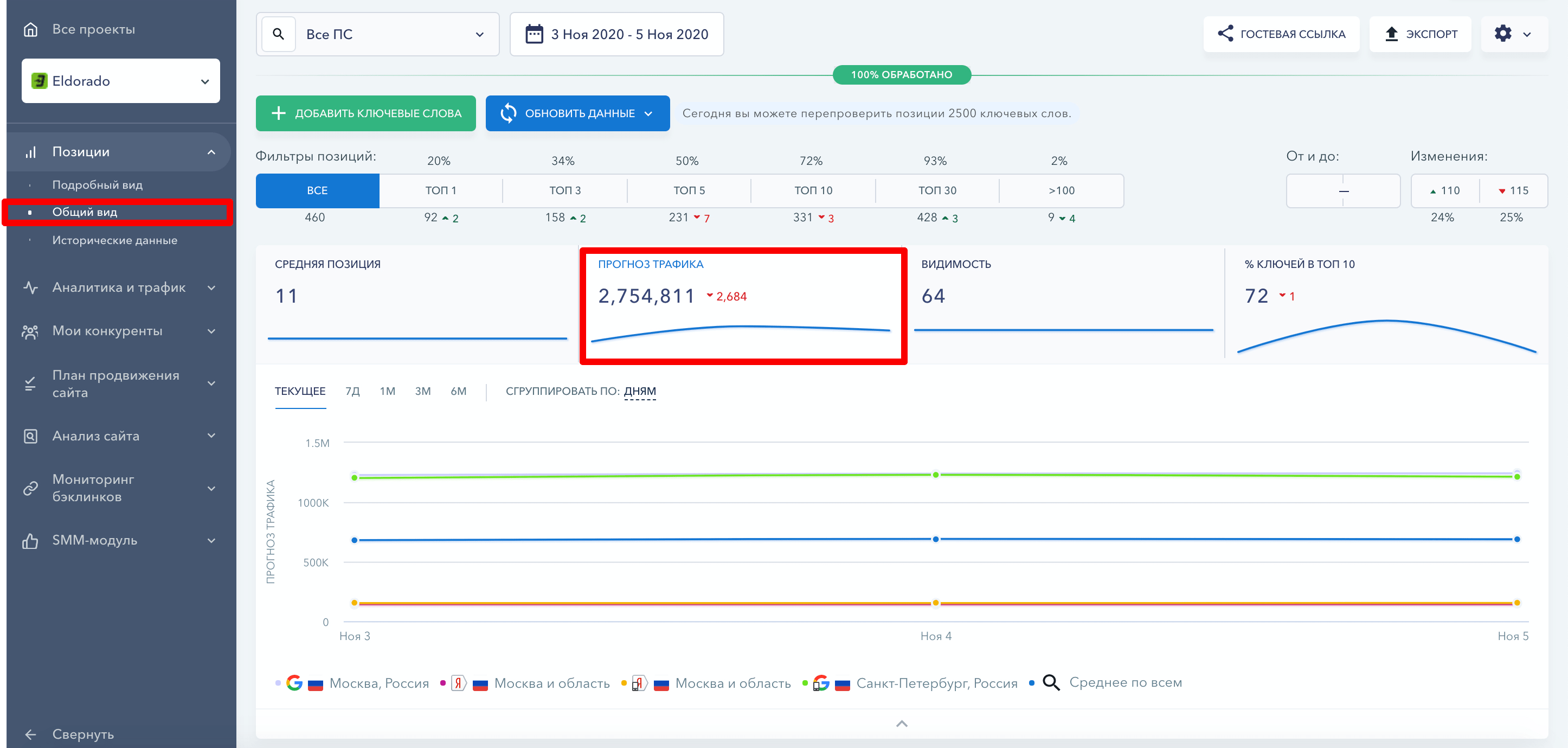Click the left arrow icon next to Свернуть
The width and height of the screenshot is (1568, 748).
(30, 734)
